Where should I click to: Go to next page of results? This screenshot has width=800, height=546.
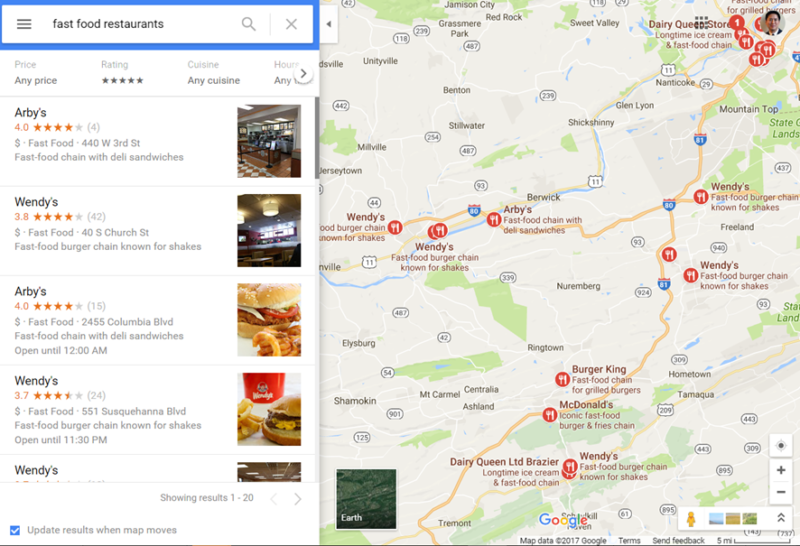(x=297, y=499)
